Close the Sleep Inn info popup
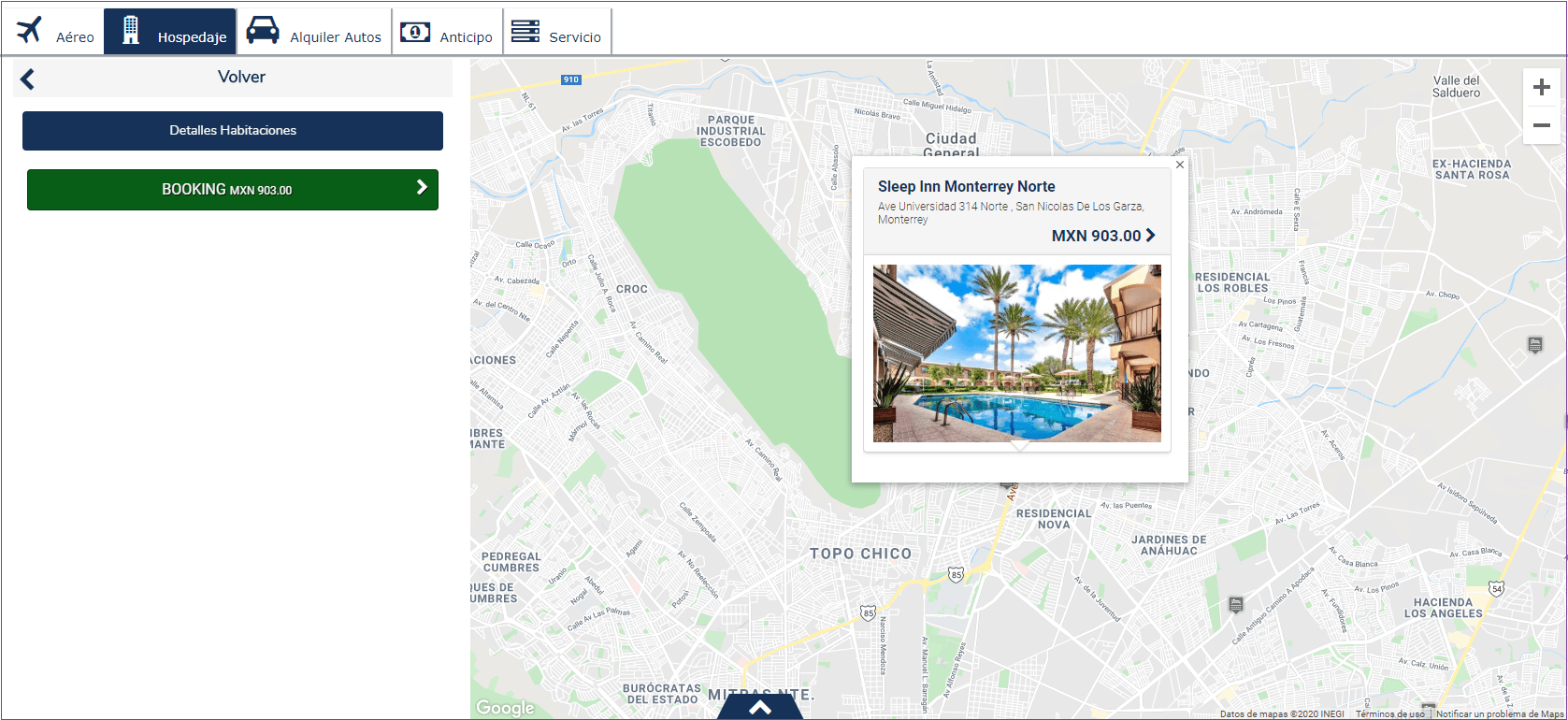Screen dimensions: 1568x720 [x=1180, y=165]
